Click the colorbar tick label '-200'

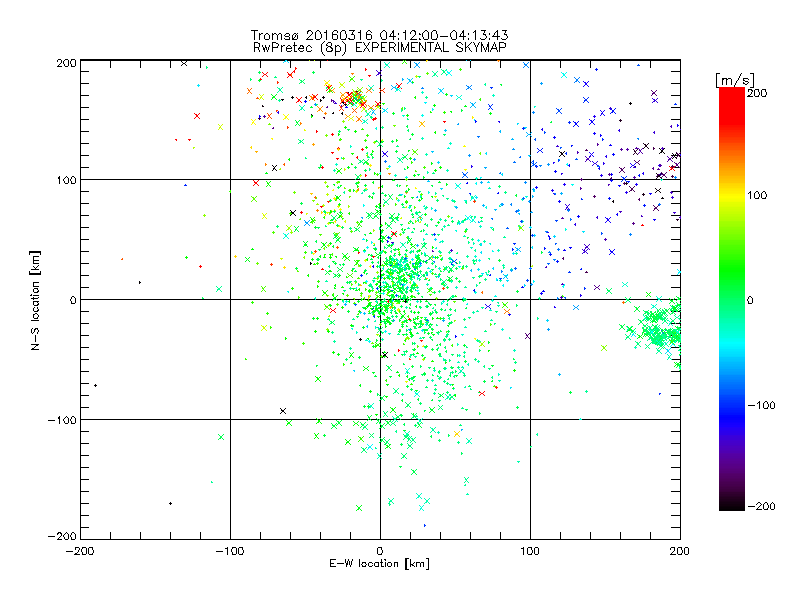[761, 507]
